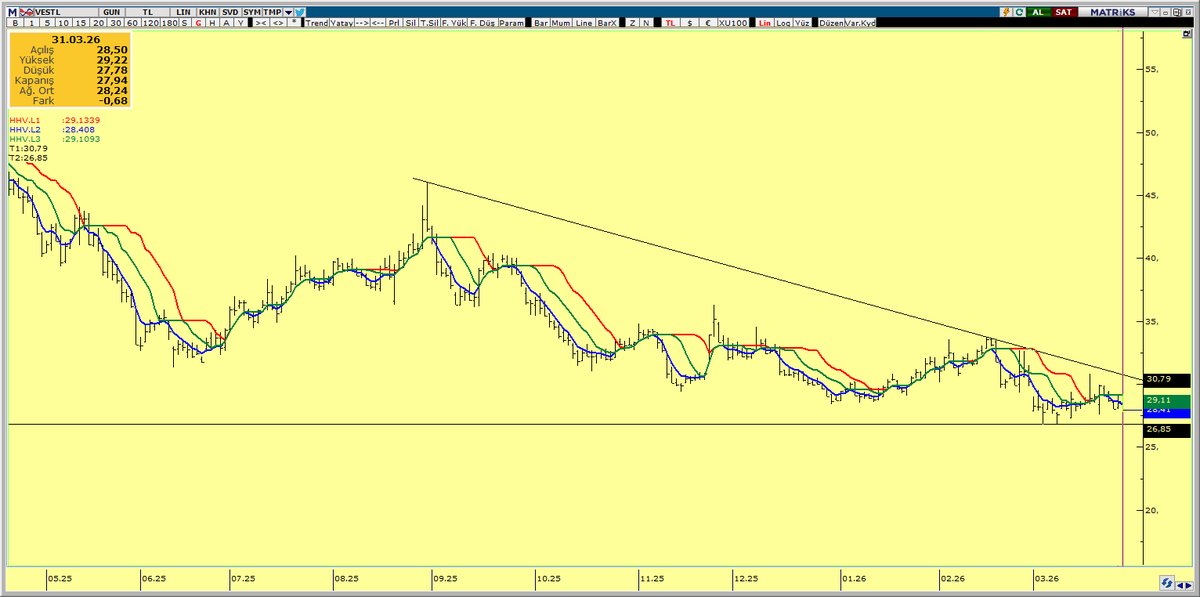Click the 30.79 trend price label

pyautogui.click(x=1165, y=380)
